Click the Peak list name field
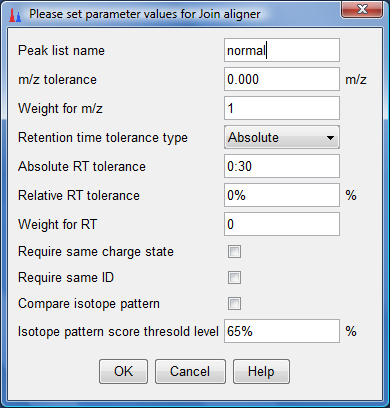 tap(282, 50)
